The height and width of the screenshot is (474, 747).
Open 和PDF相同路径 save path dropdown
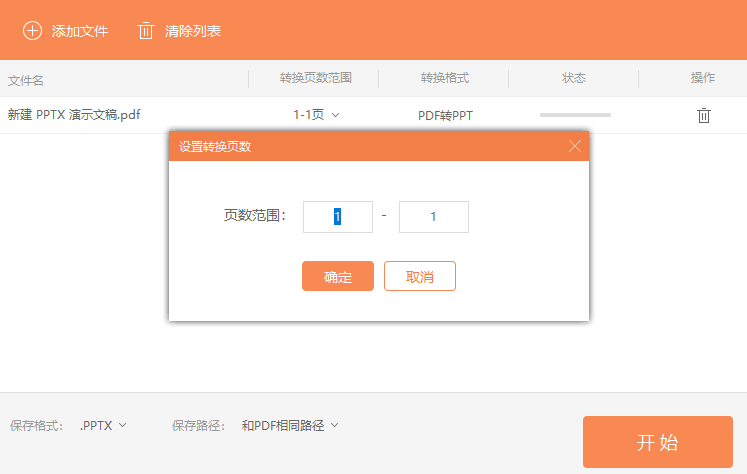(290, 425)
